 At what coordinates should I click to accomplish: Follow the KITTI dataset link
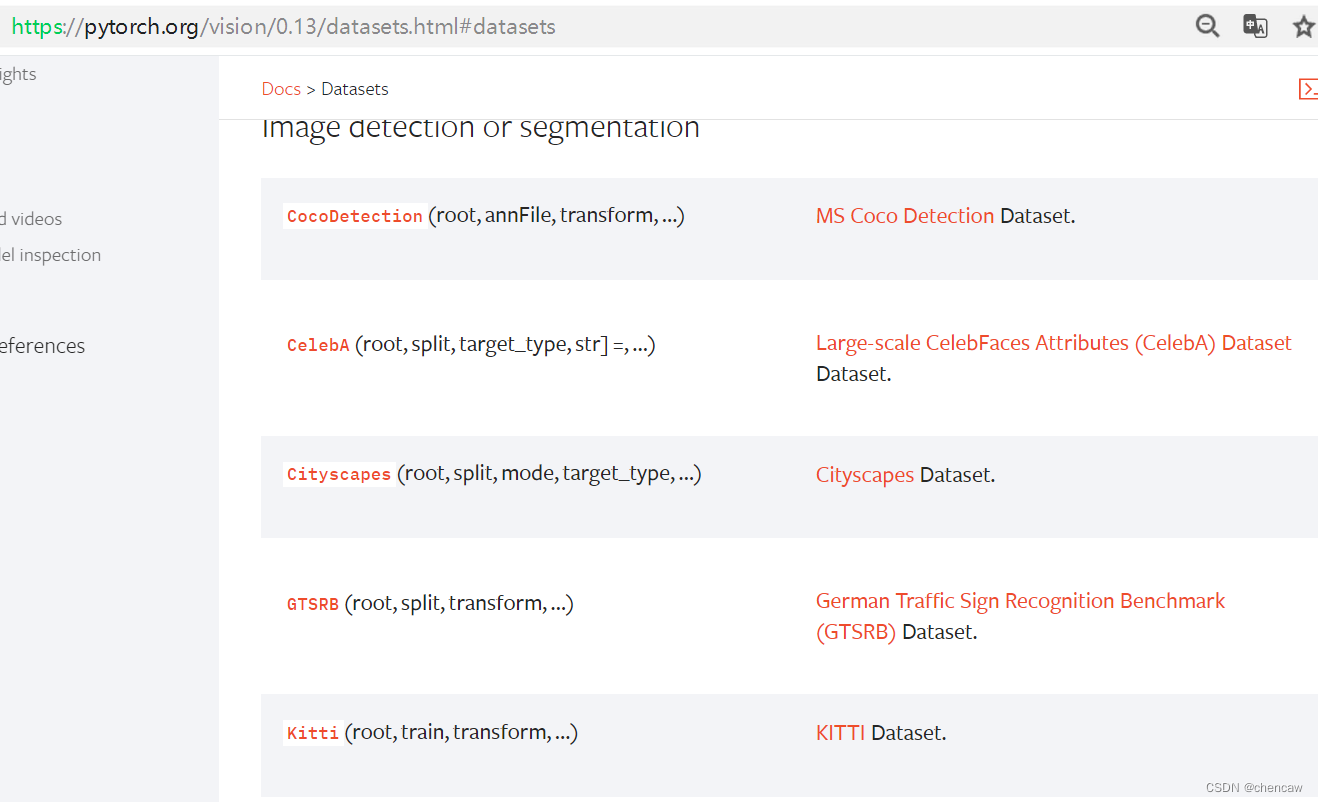pyautogui.click(x=840, y=732)
